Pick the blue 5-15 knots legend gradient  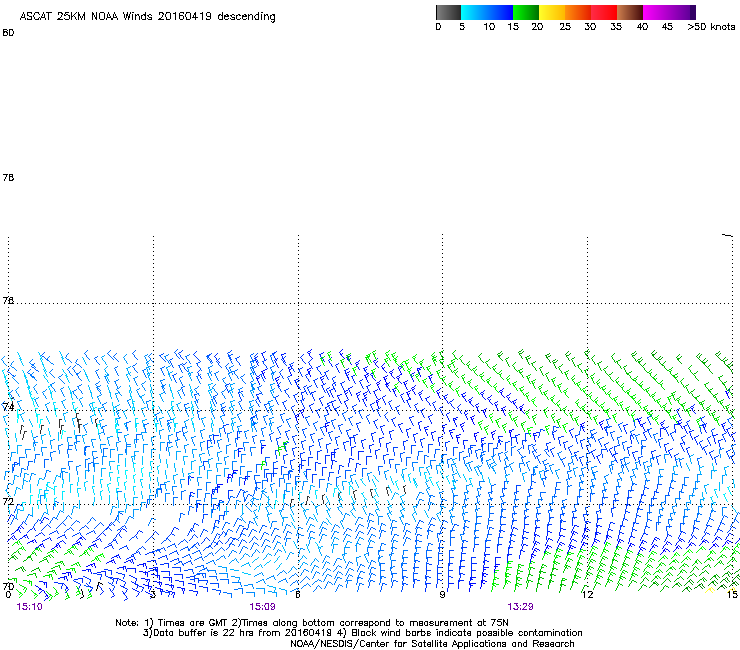point(487,12)
